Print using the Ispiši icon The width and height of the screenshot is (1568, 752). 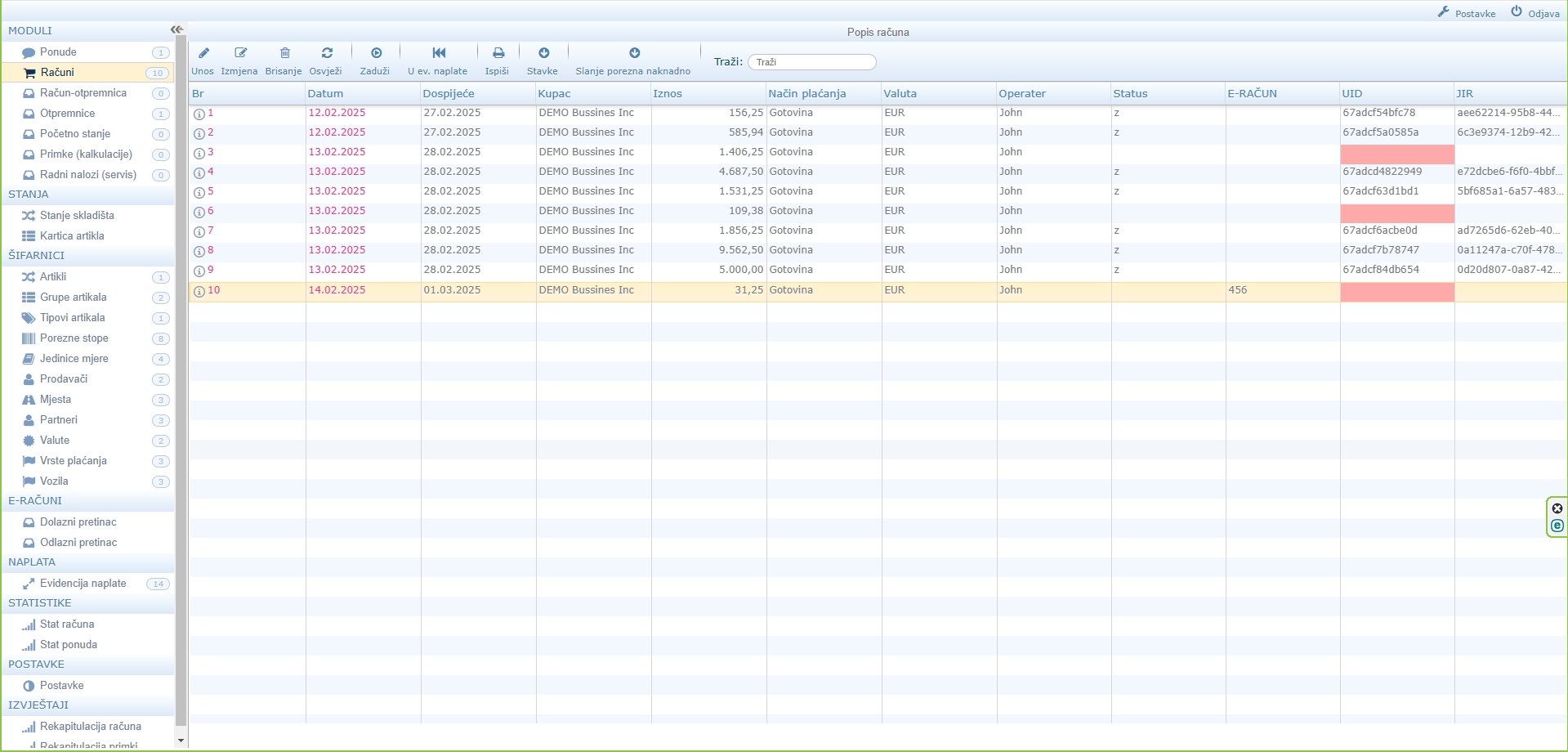tap(498, 53)
